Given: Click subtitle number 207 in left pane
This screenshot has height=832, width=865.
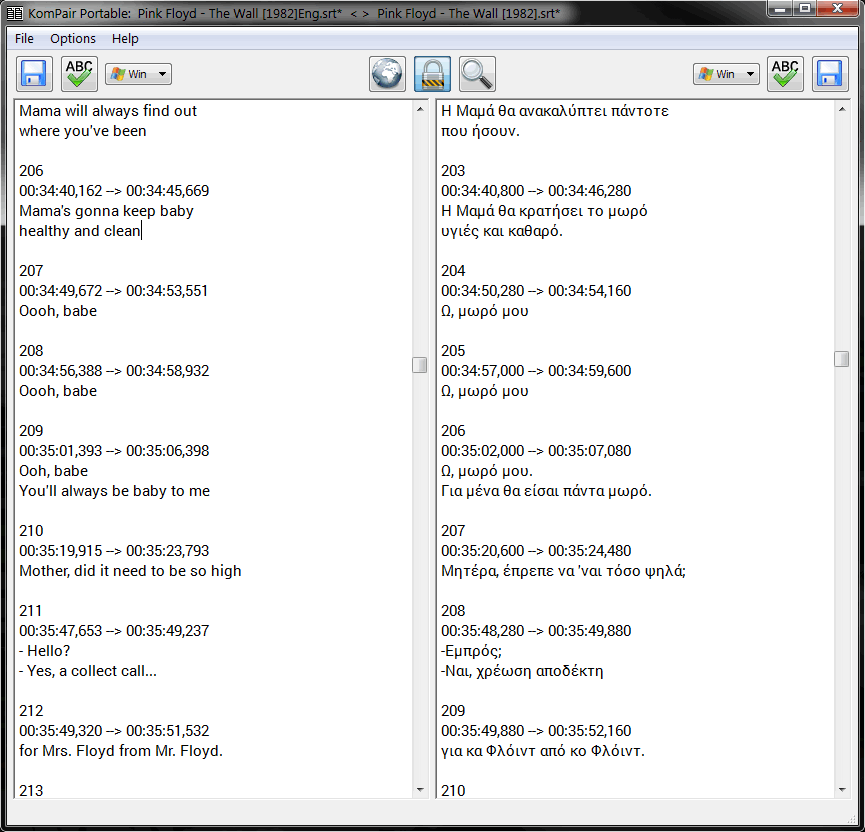Looking at the screenshot, I should point(31,271).
